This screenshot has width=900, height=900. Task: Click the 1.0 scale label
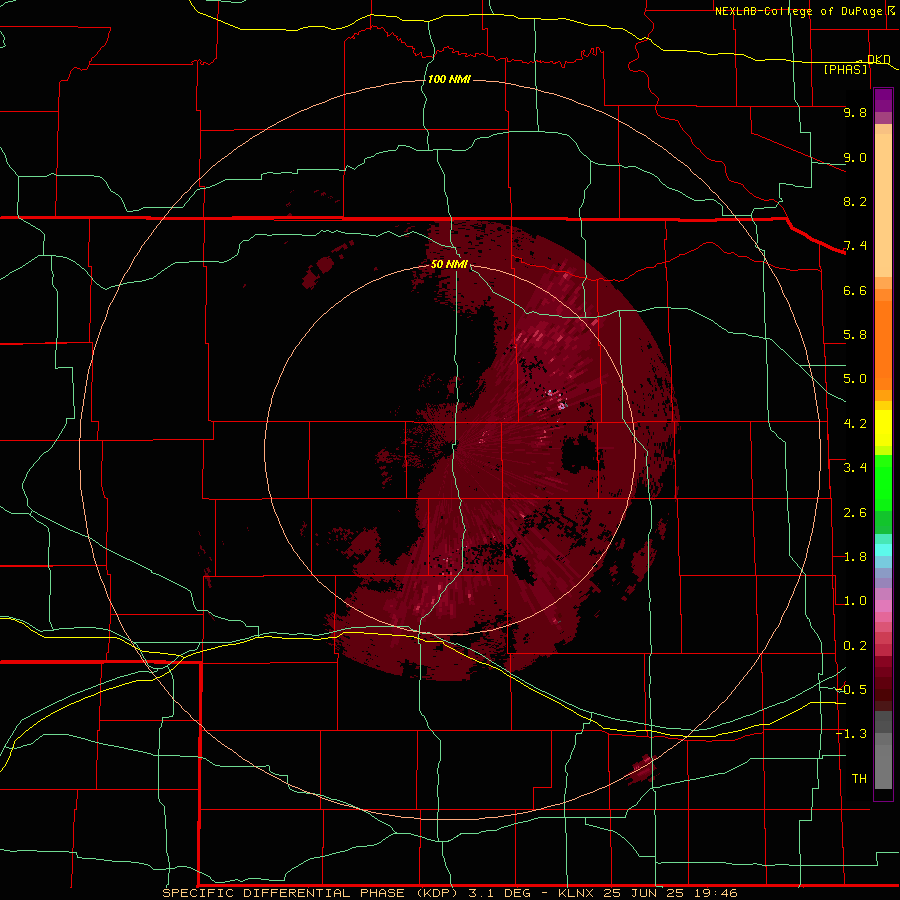(x=855, y=601)
